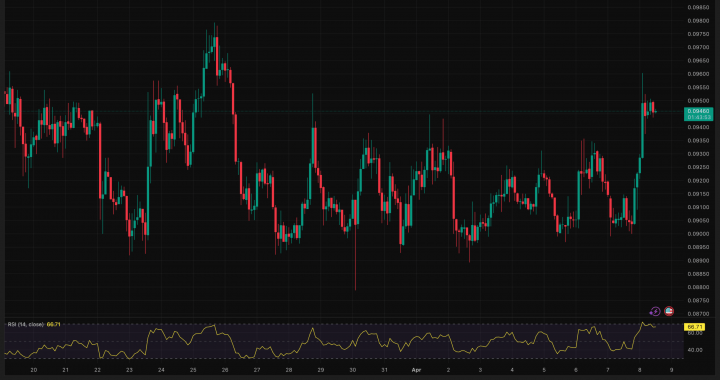Image resolution: width=720 pixels, height=380 pixels.
Task: Click the 0.08800 price axis label
Action: coord(698,287)
